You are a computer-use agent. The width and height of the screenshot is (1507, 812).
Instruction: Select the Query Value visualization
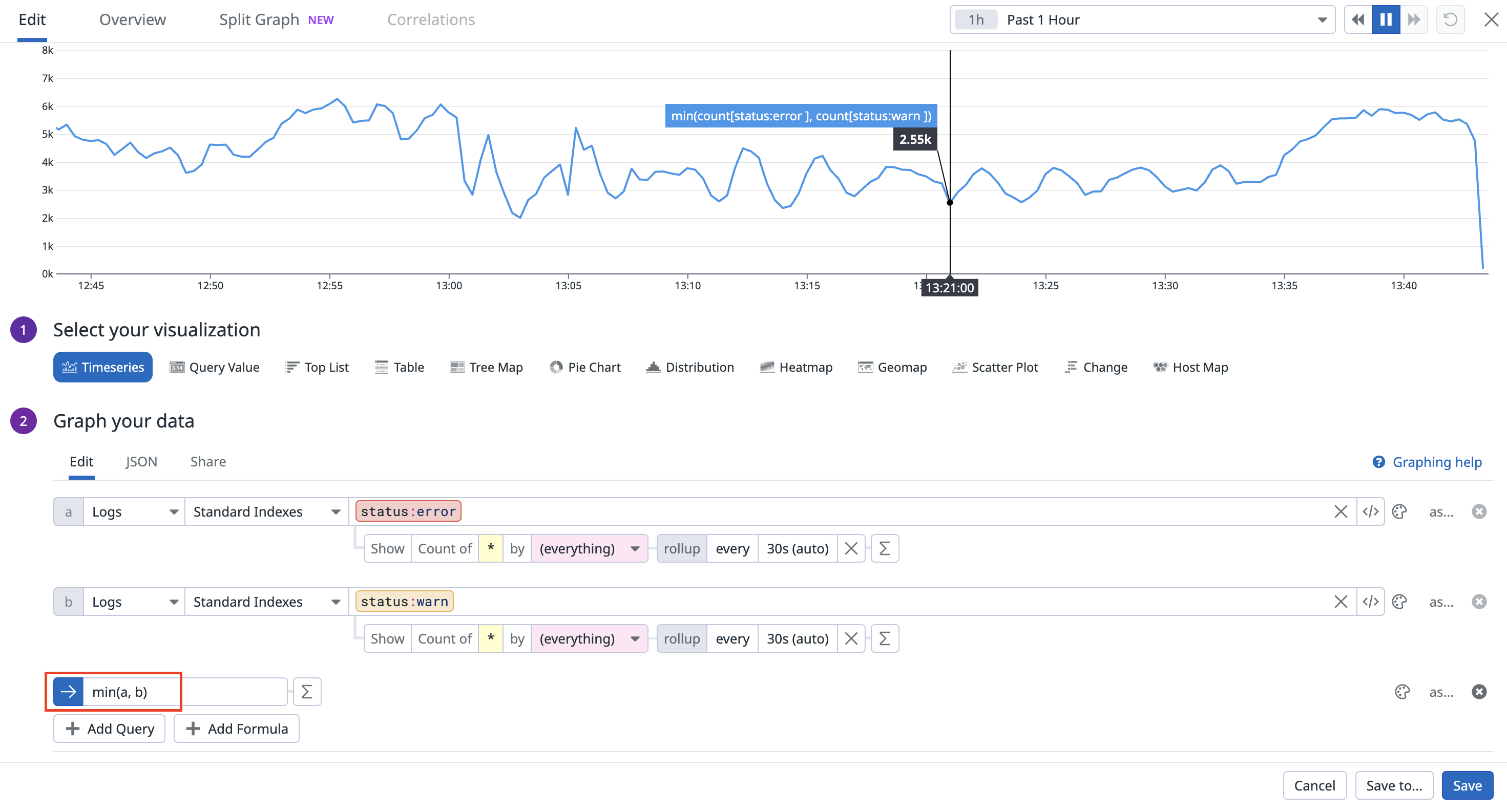pyautogui.click(x=214, y=367)
